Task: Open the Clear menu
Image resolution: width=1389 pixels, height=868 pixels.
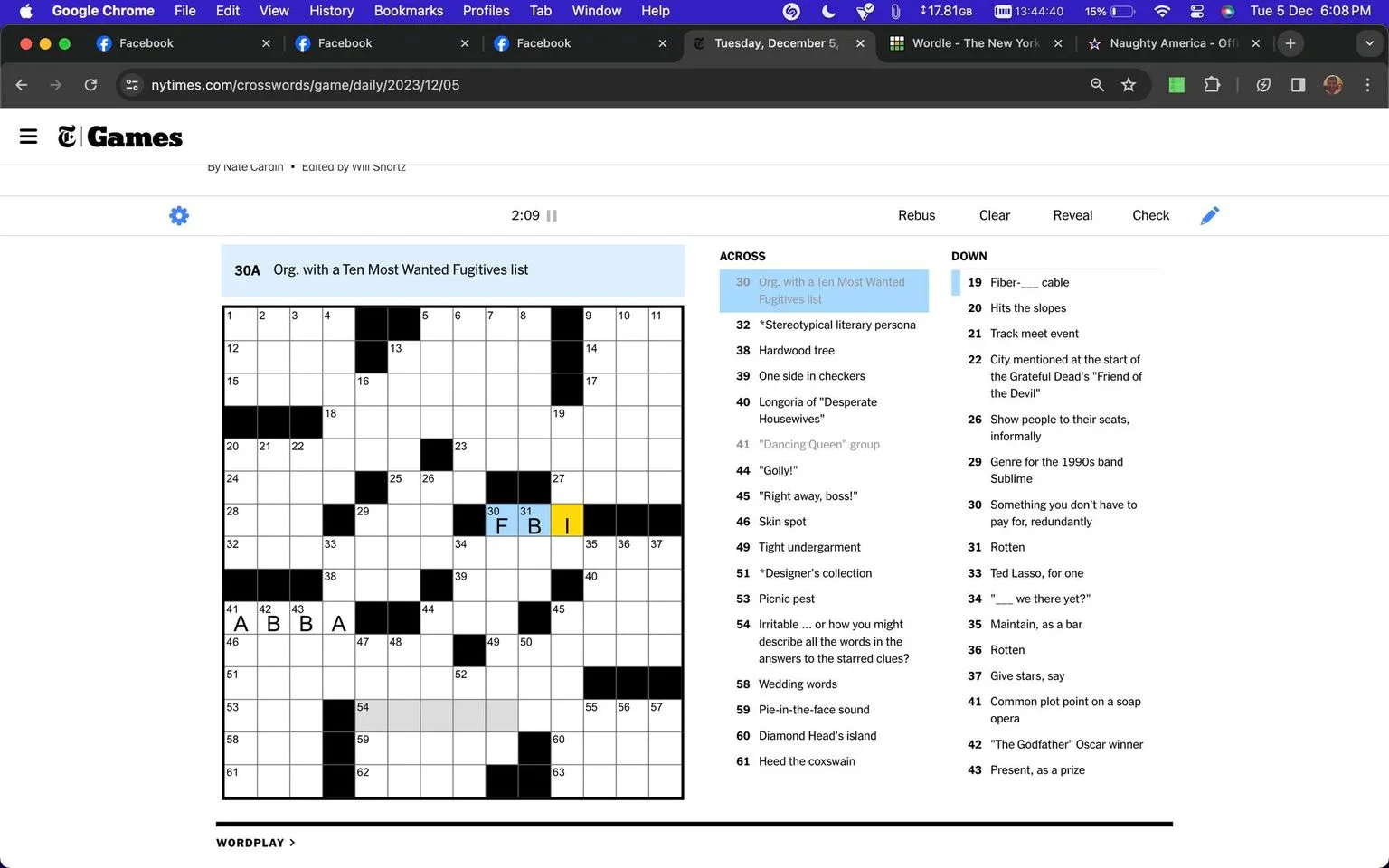Action: point(994,215)
